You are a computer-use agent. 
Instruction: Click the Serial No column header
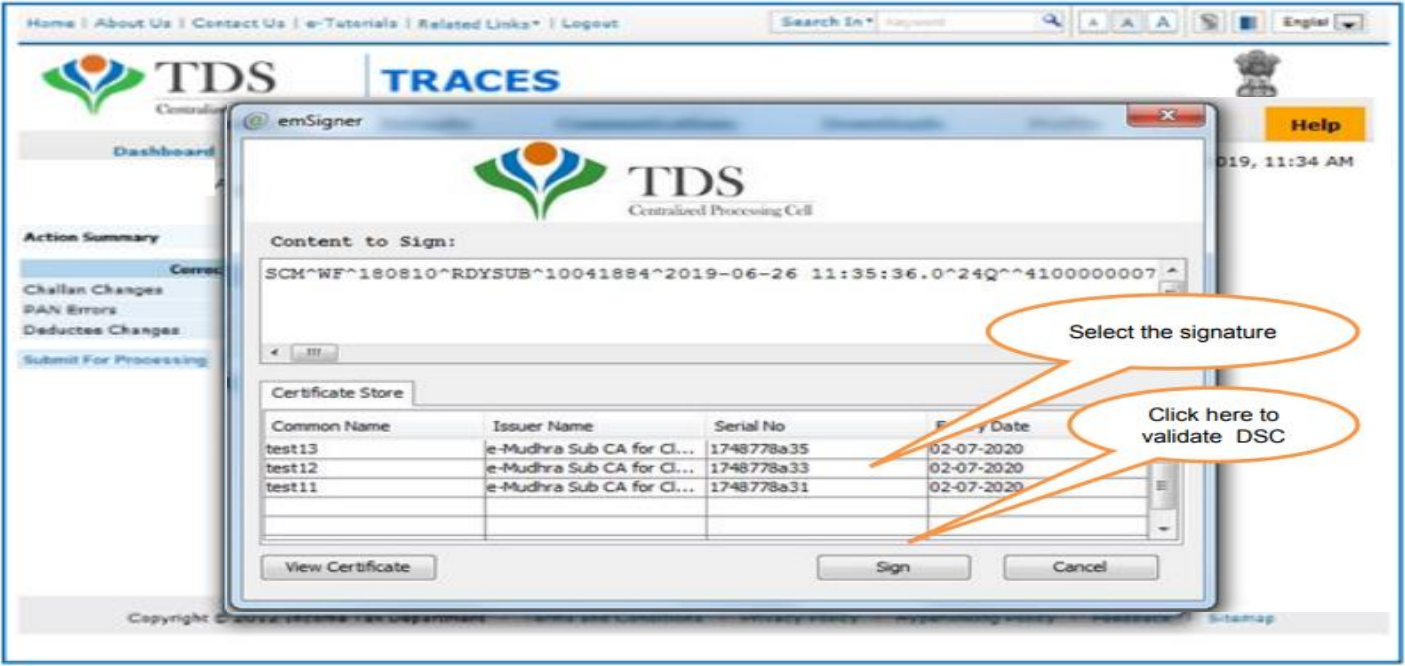(817, 426)
